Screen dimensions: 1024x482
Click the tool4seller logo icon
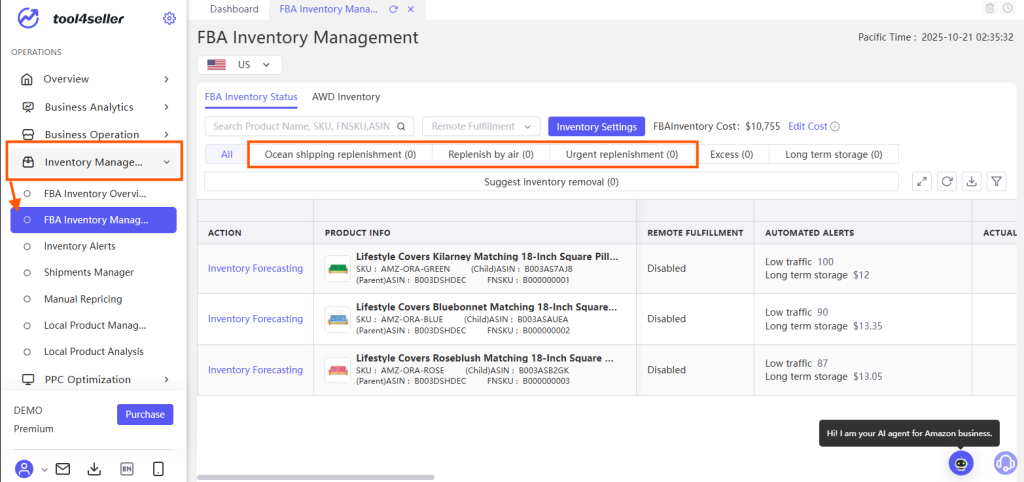(x=29, y=19)
